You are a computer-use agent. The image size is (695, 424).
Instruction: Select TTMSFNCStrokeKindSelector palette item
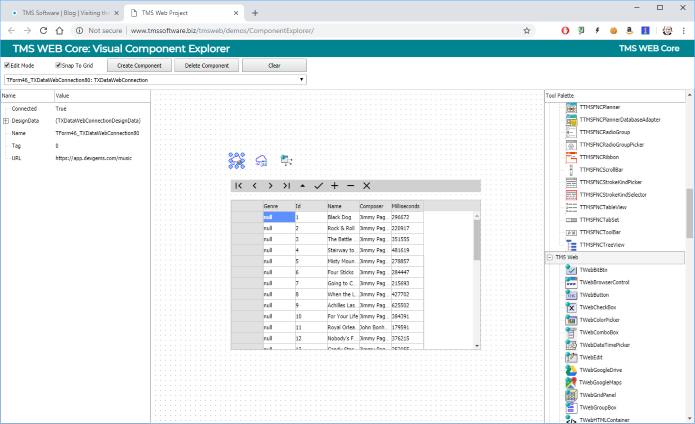click(x=613, y=194)
